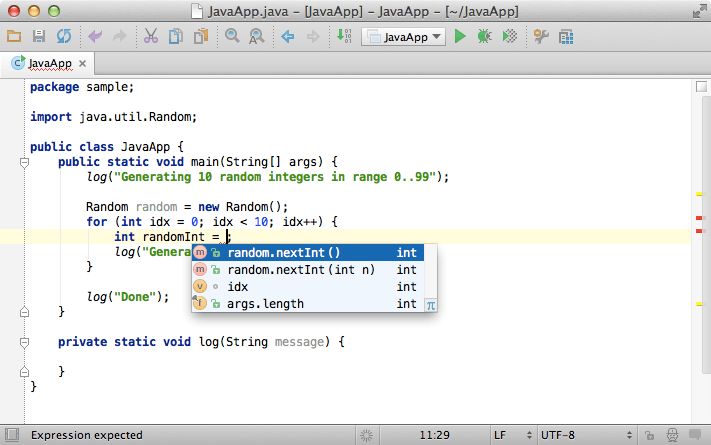Viewport: 711px width, 445px height.
Task: Click fold end marker of log method
Action: pos(24,372)
